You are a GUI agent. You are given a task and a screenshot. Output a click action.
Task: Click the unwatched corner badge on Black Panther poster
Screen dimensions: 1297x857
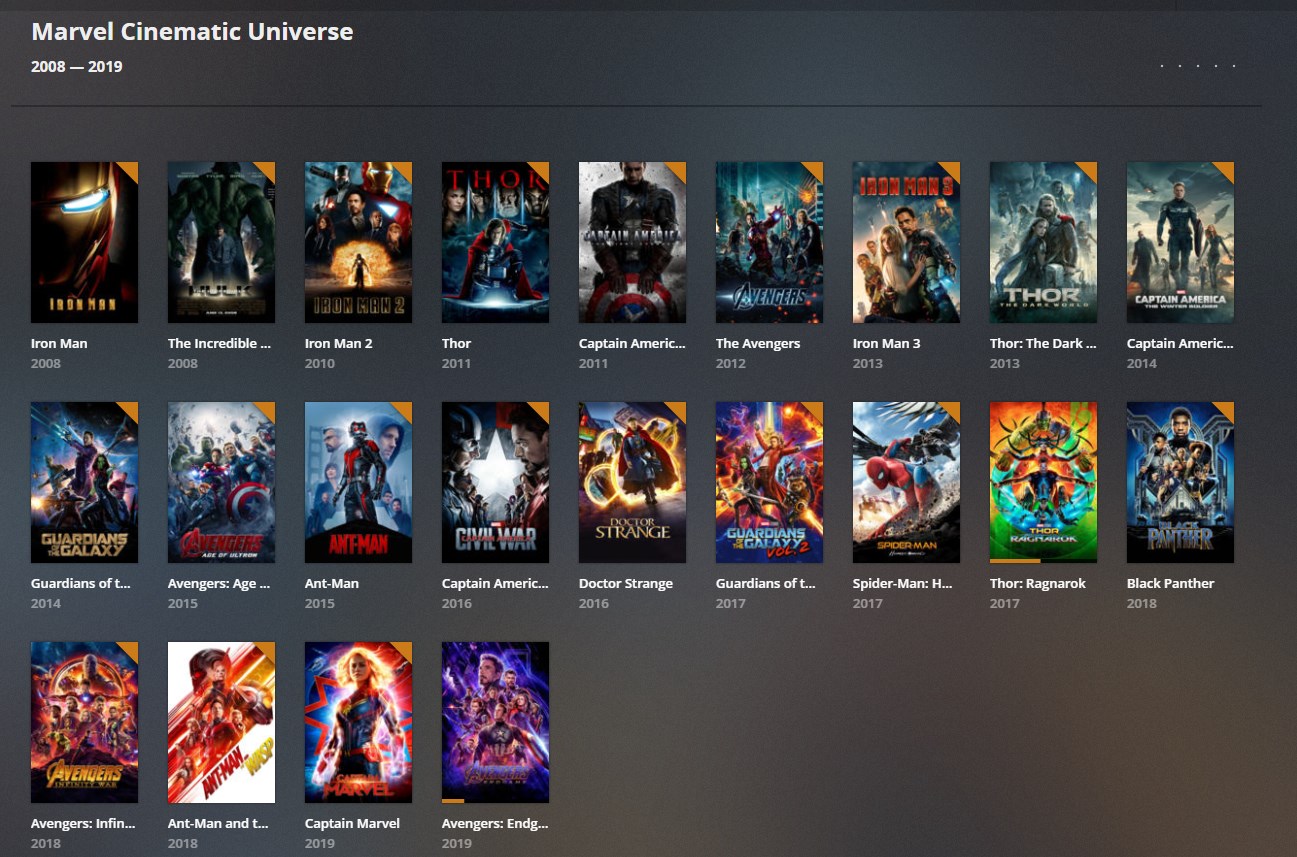click(x=1226, y=410)
